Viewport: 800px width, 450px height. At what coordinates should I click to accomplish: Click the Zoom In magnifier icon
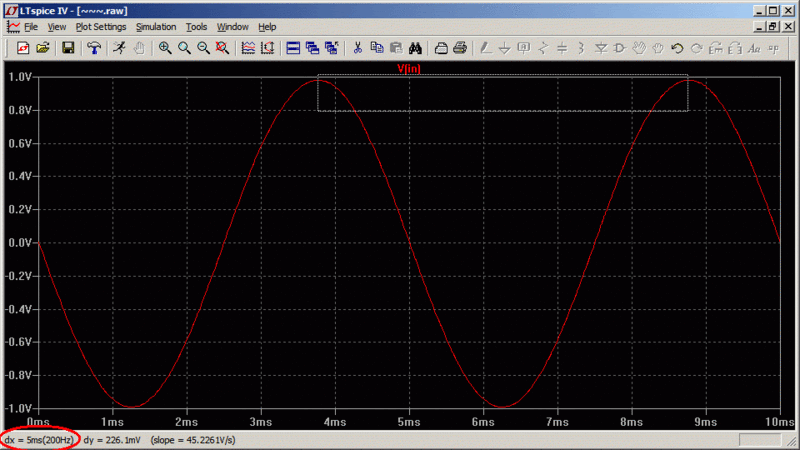coord(165,47)
